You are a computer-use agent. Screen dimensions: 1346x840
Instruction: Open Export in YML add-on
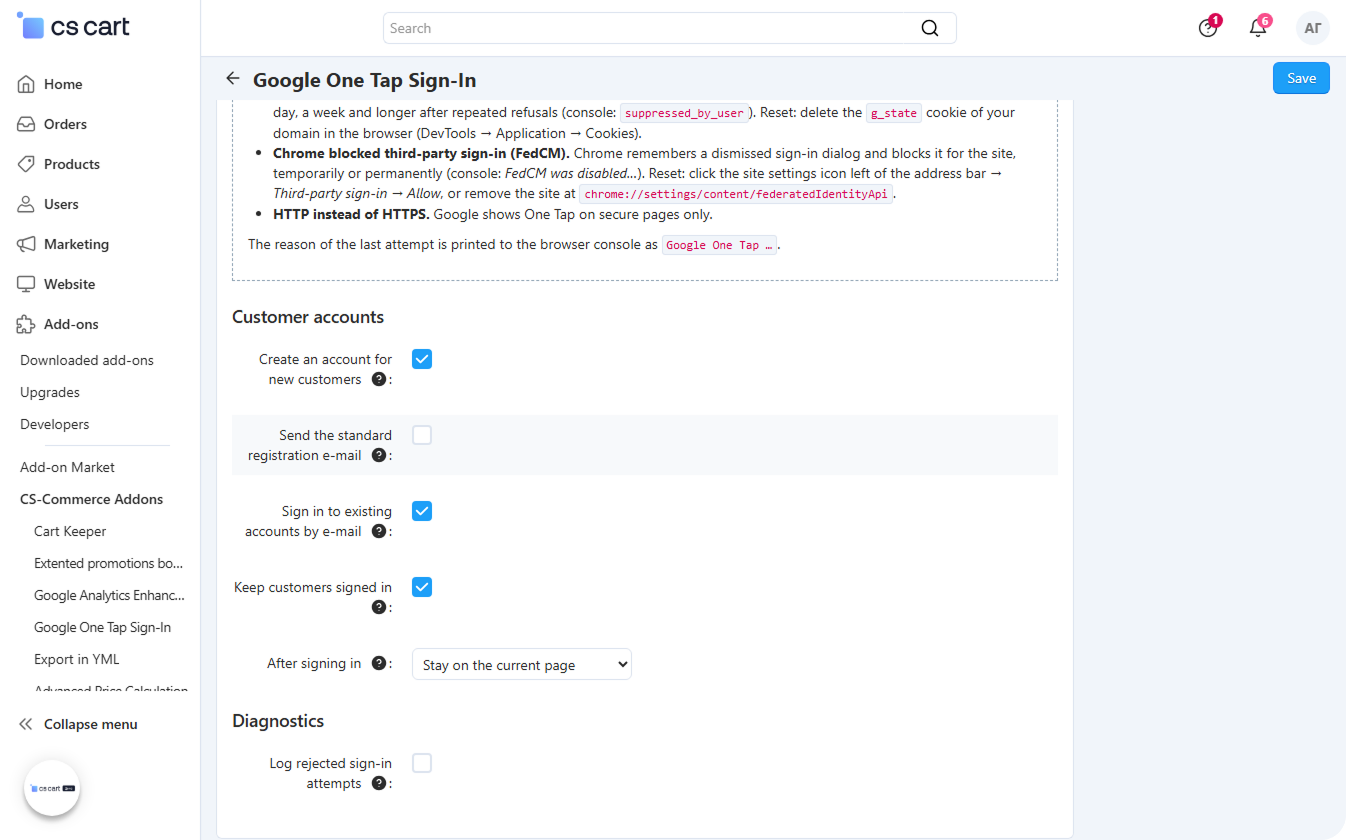77,659
